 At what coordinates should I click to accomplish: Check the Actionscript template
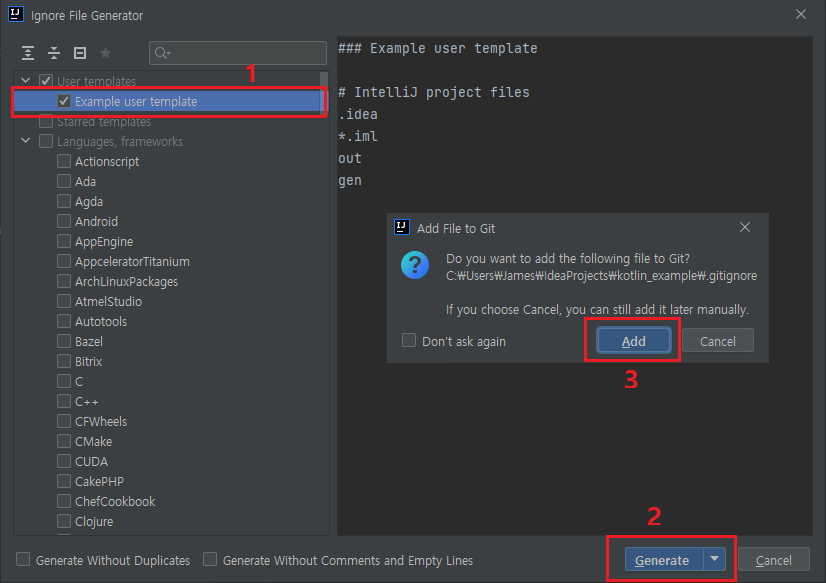coord(64,161)
